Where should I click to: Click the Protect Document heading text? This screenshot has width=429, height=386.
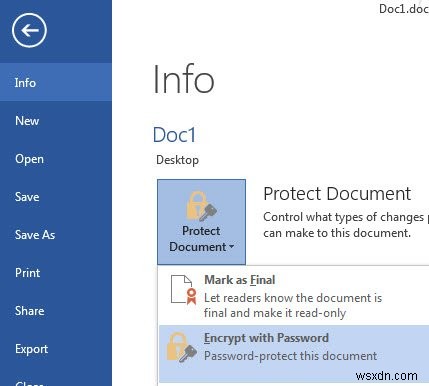pos(337,194)
